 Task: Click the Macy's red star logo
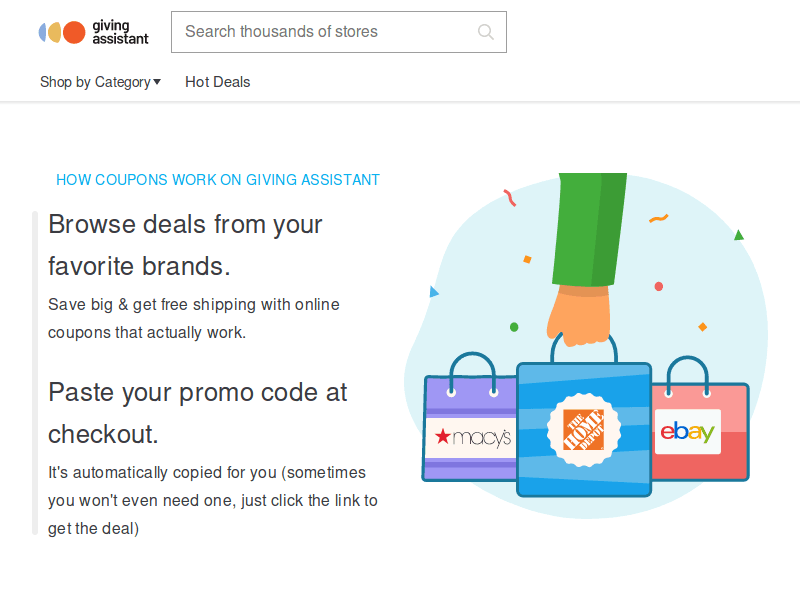point(441,434)
